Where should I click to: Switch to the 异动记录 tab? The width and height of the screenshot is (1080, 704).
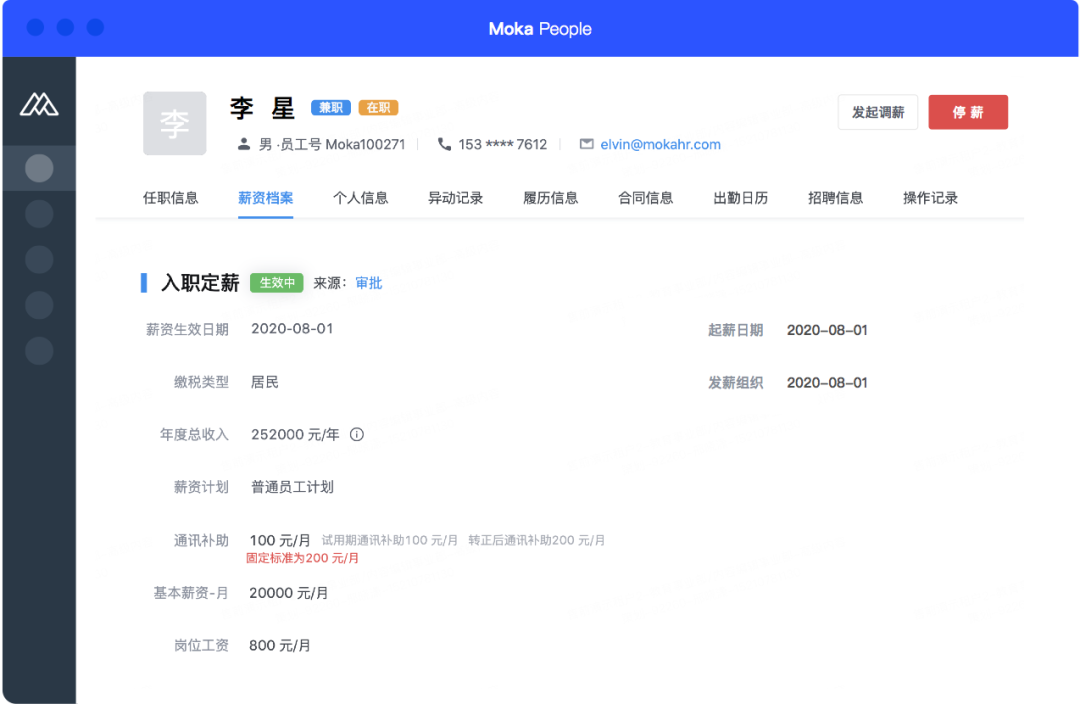(x=455, y=197)
